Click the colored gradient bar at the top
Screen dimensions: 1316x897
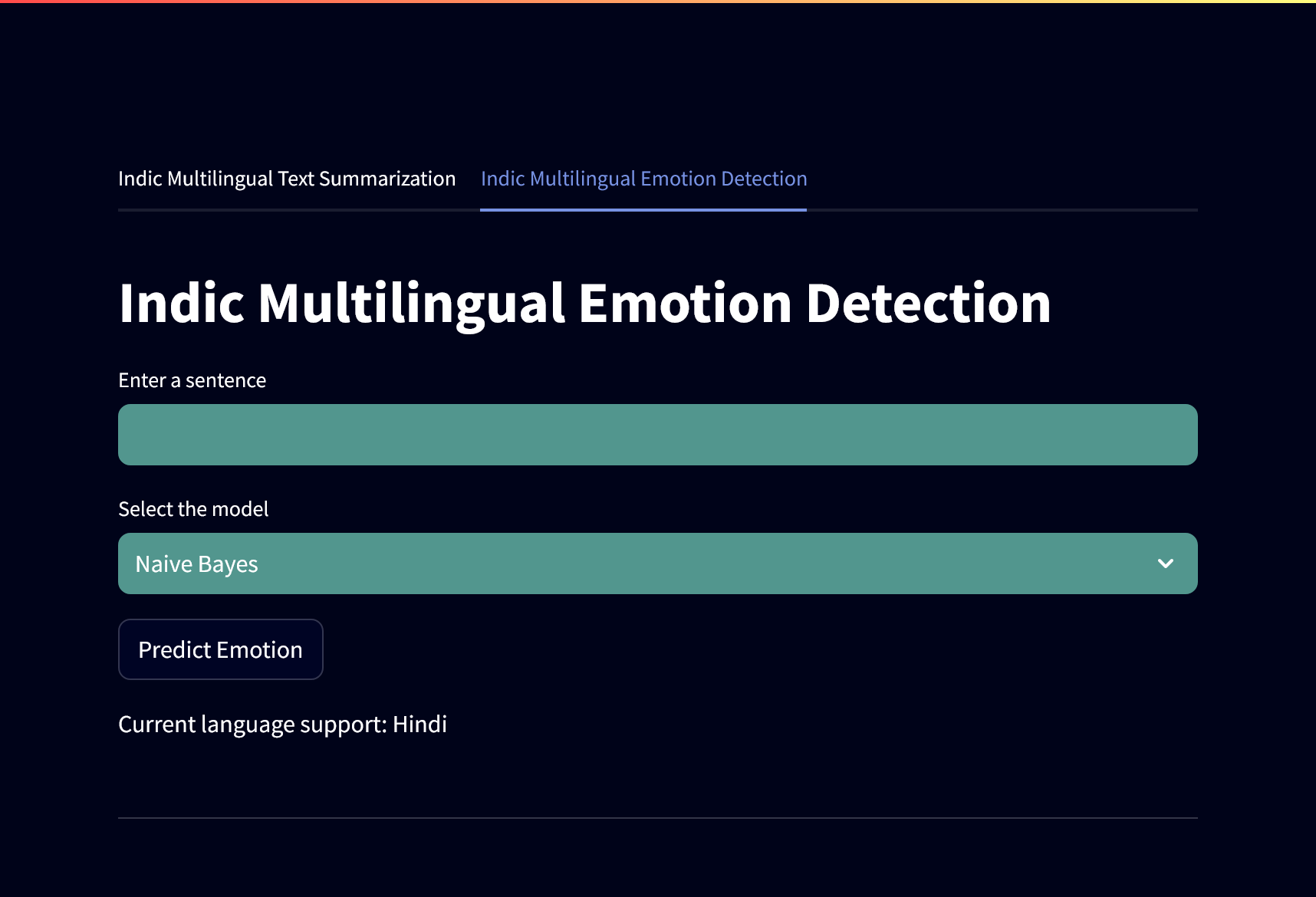point(658,2)
